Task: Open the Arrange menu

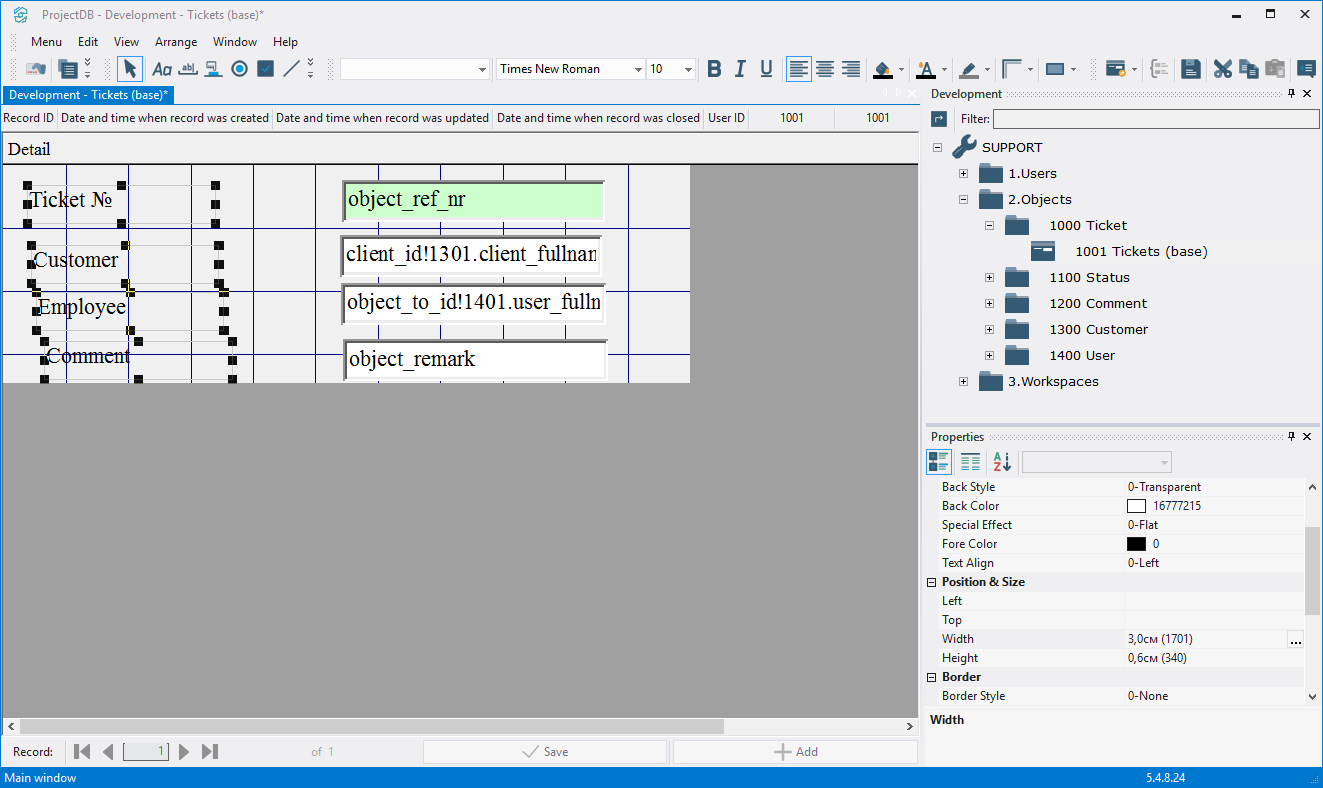Action: (176, 42)
